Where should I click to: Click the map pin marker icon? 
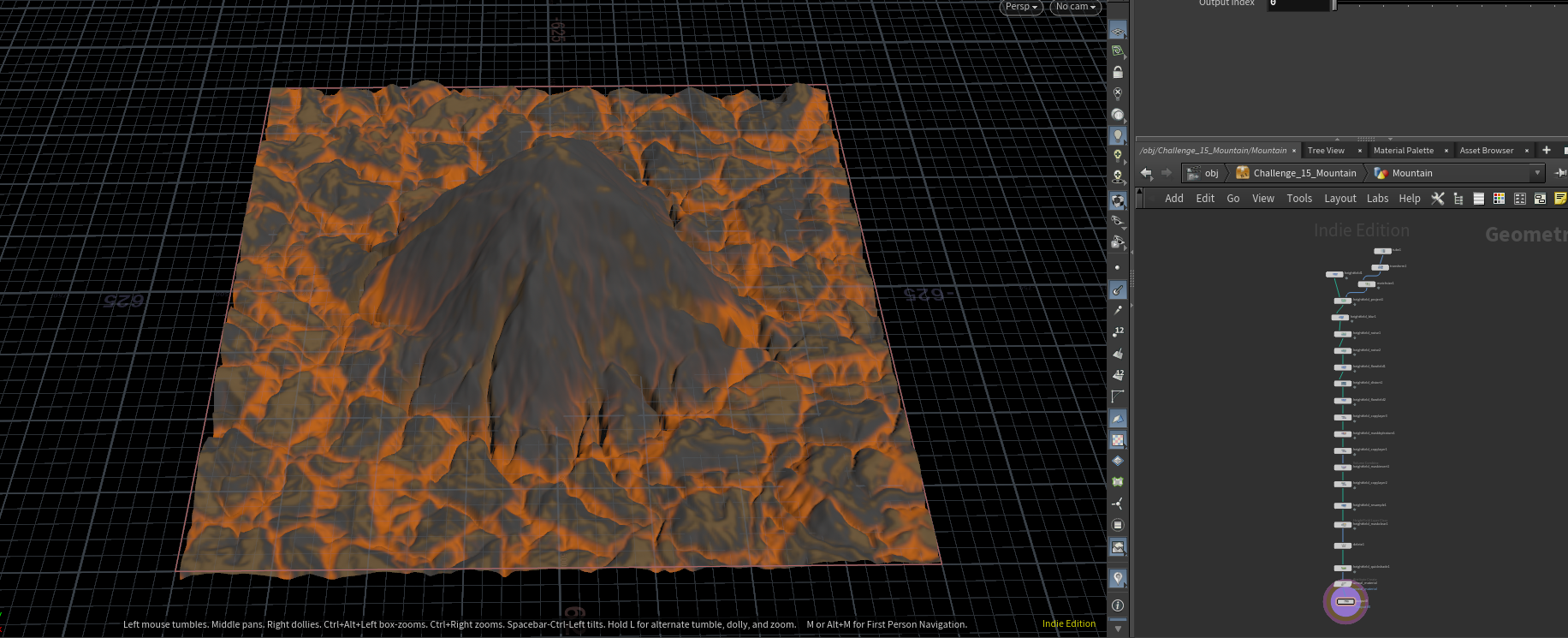click(x=1118, y=579)
